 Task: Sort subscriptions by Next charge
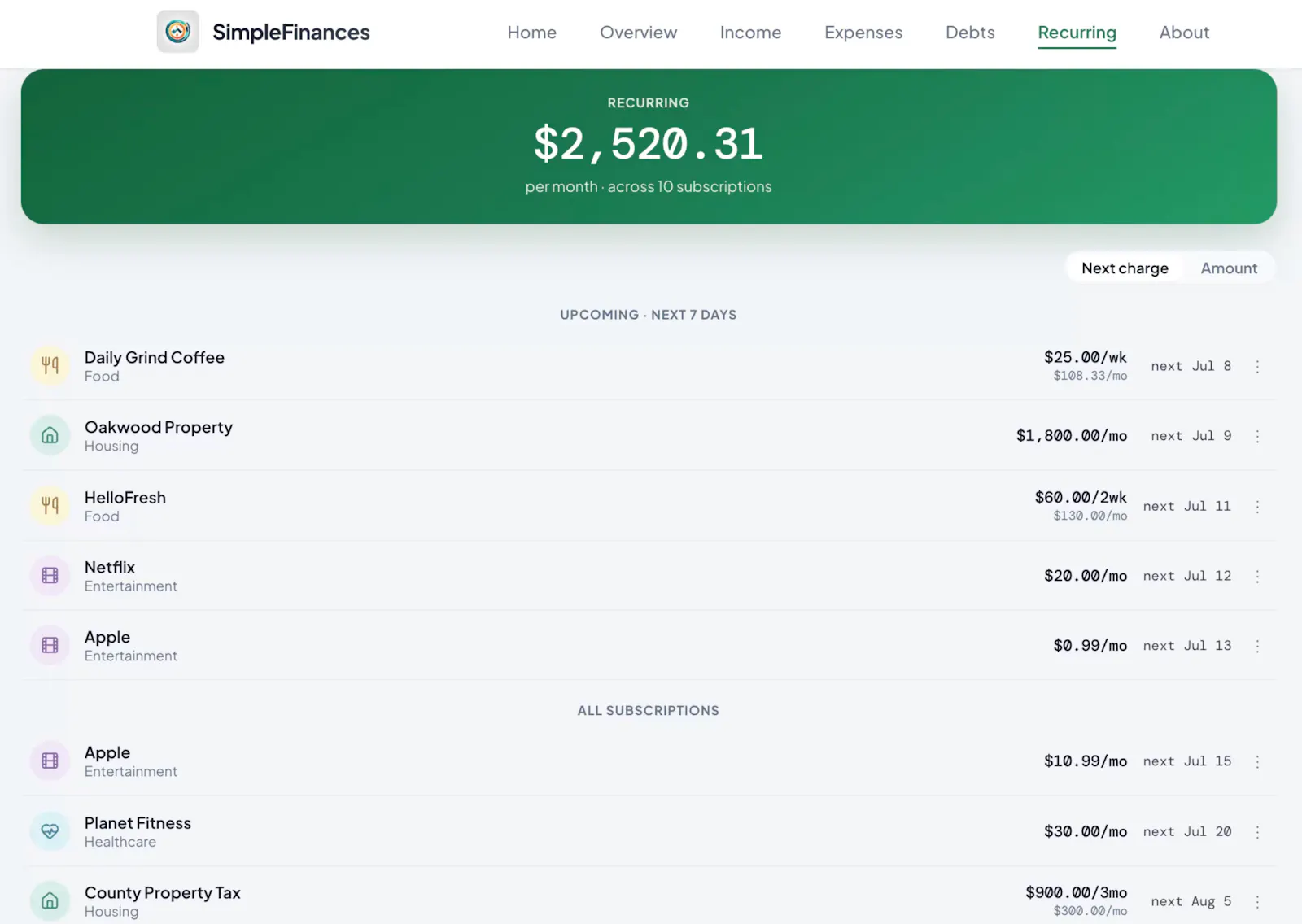tap(1125, 268)
